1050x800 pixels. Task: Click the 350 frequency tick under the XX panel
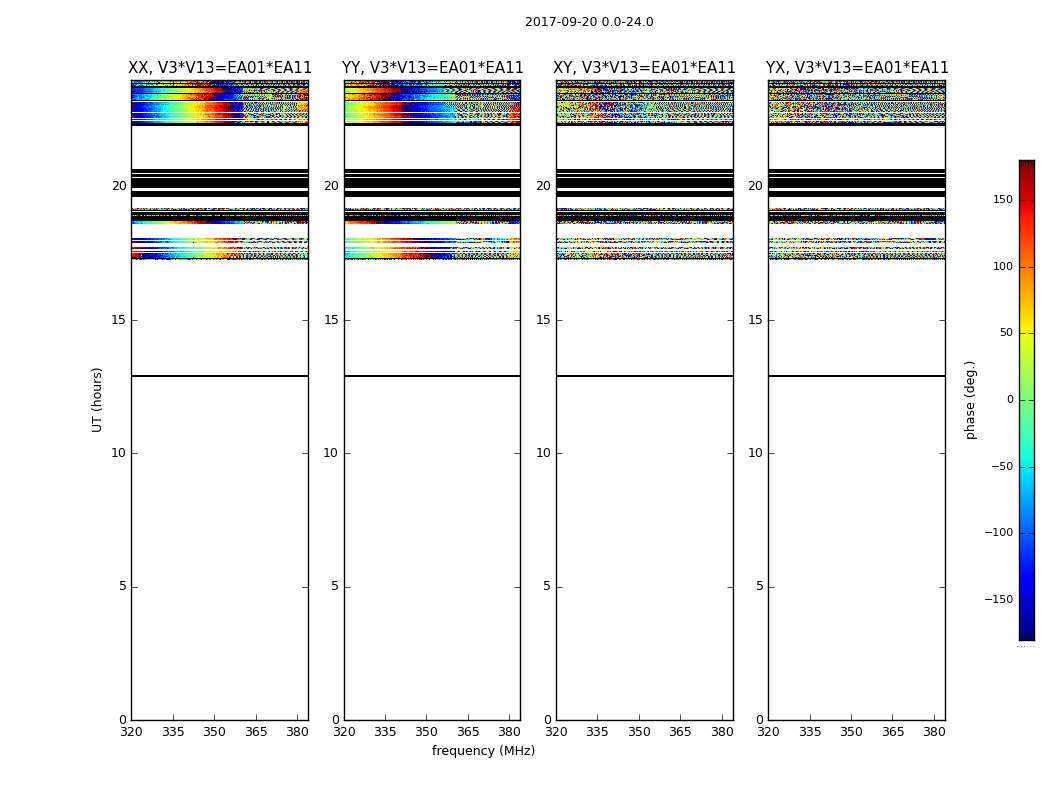(214, 732)
